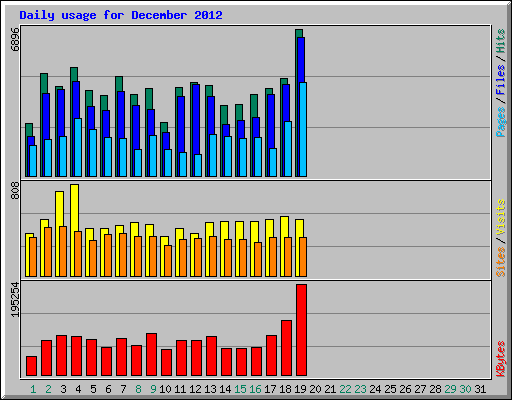This screenshot has height=400, width=512.
Task: Click the yellow Visits legend label
Action: coord(500,218)
